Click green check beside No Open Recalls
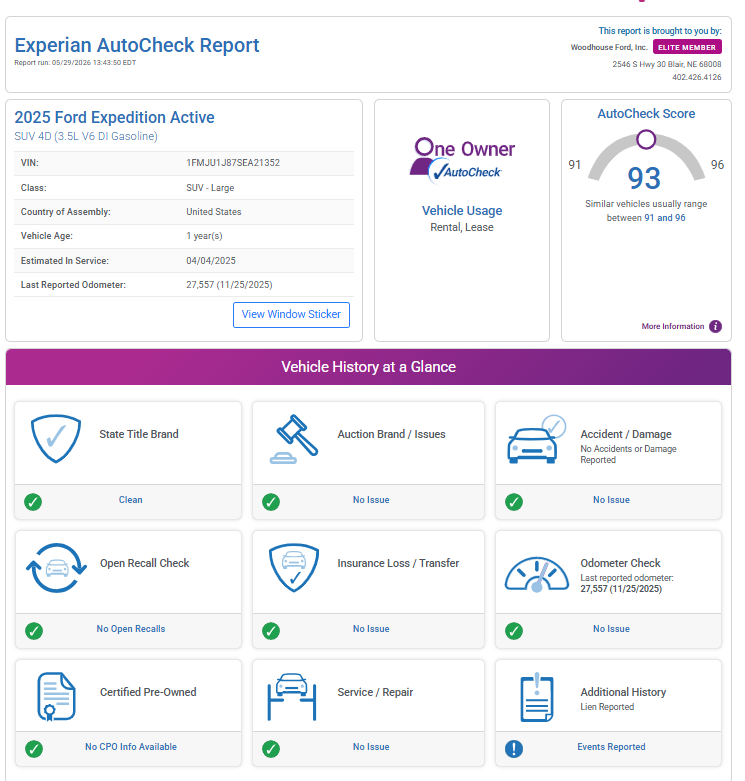 (x=34, y=631)
